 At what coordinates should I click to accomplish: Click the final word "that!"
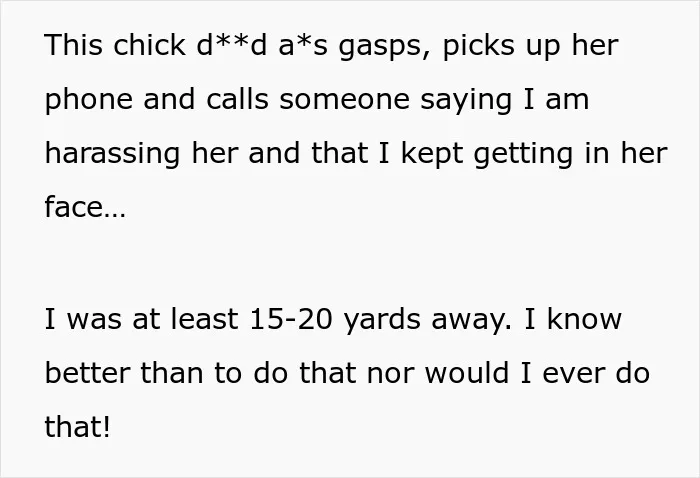click(77, 426)
